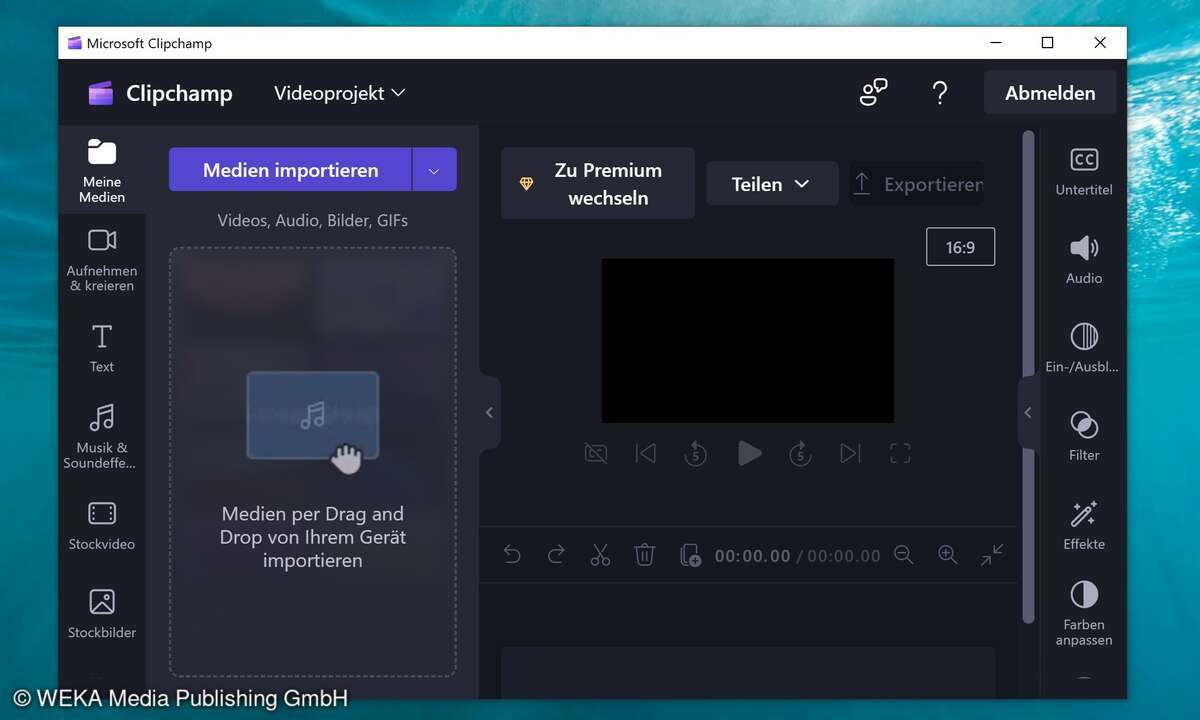
Task: Enter fullscreen preview mode
Action: click(900, 454)
